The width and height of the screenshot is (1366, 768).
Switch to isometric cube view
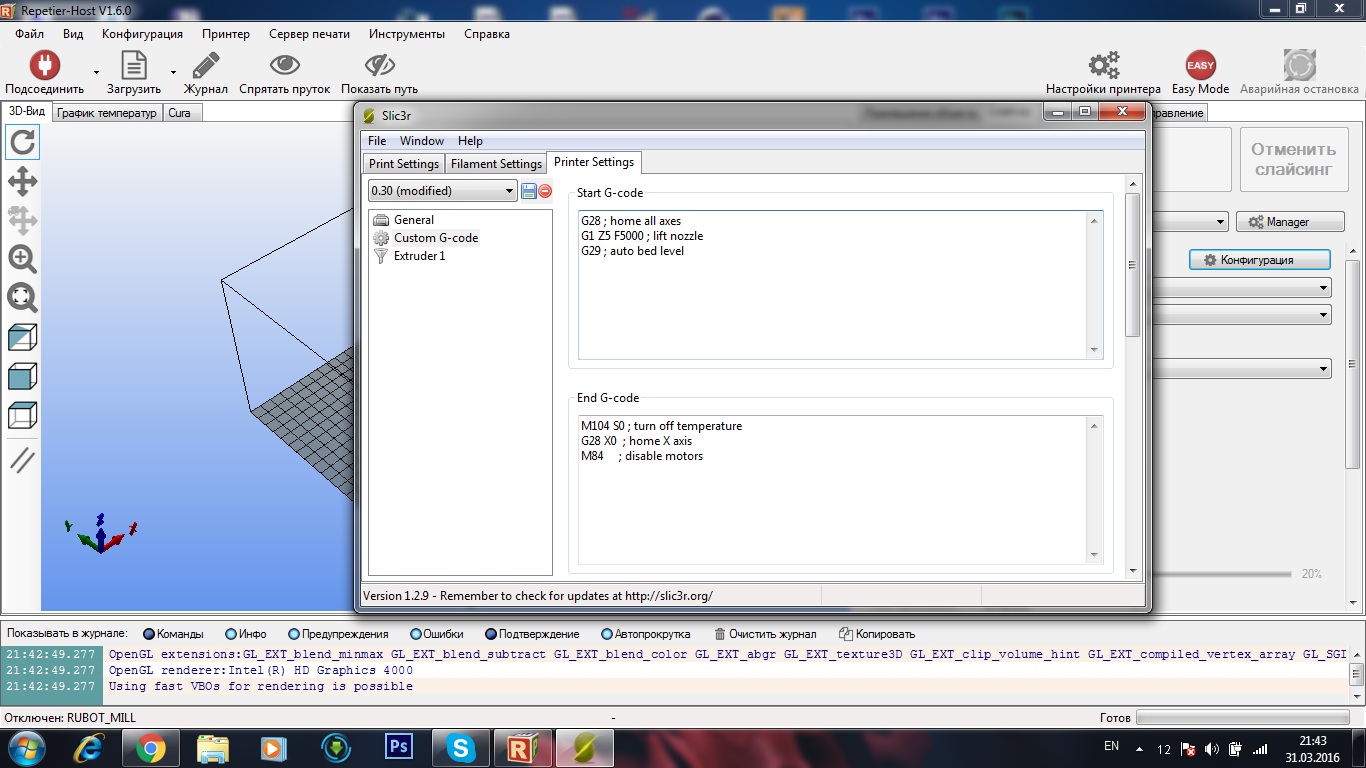tap(22, 337)
